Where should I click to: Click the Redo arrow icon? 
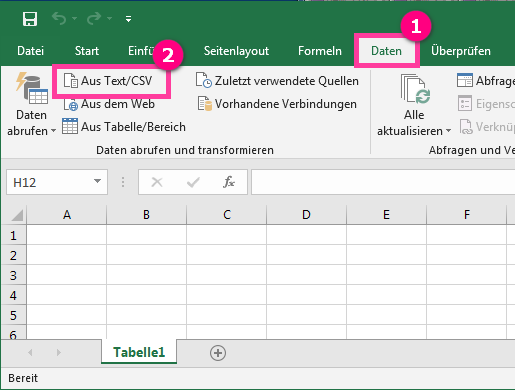[94, 19]
